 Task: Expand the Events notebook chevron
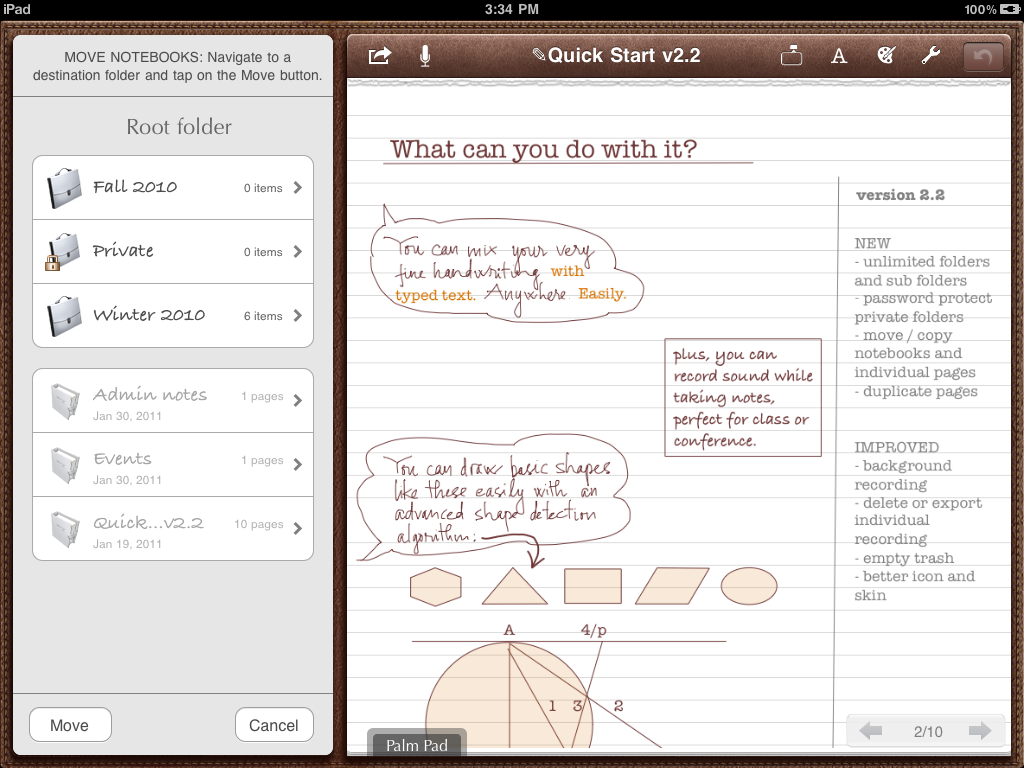pyautogui.click(x=297, y=465)
